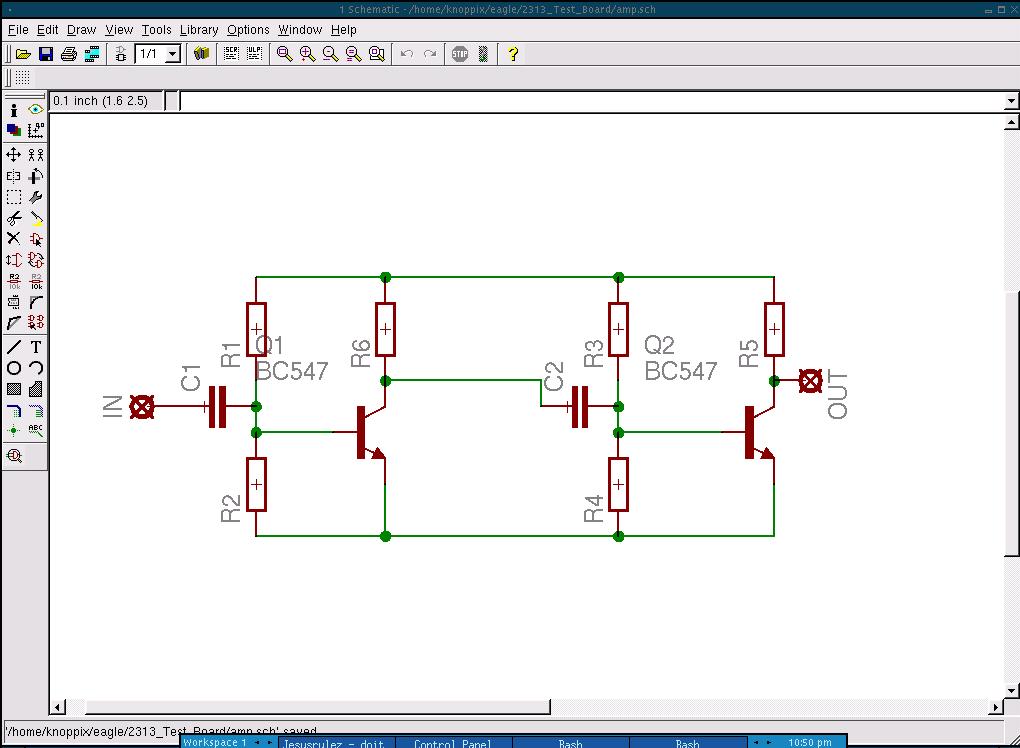Zoom in with the plus magnifier

tap(307, 54)
